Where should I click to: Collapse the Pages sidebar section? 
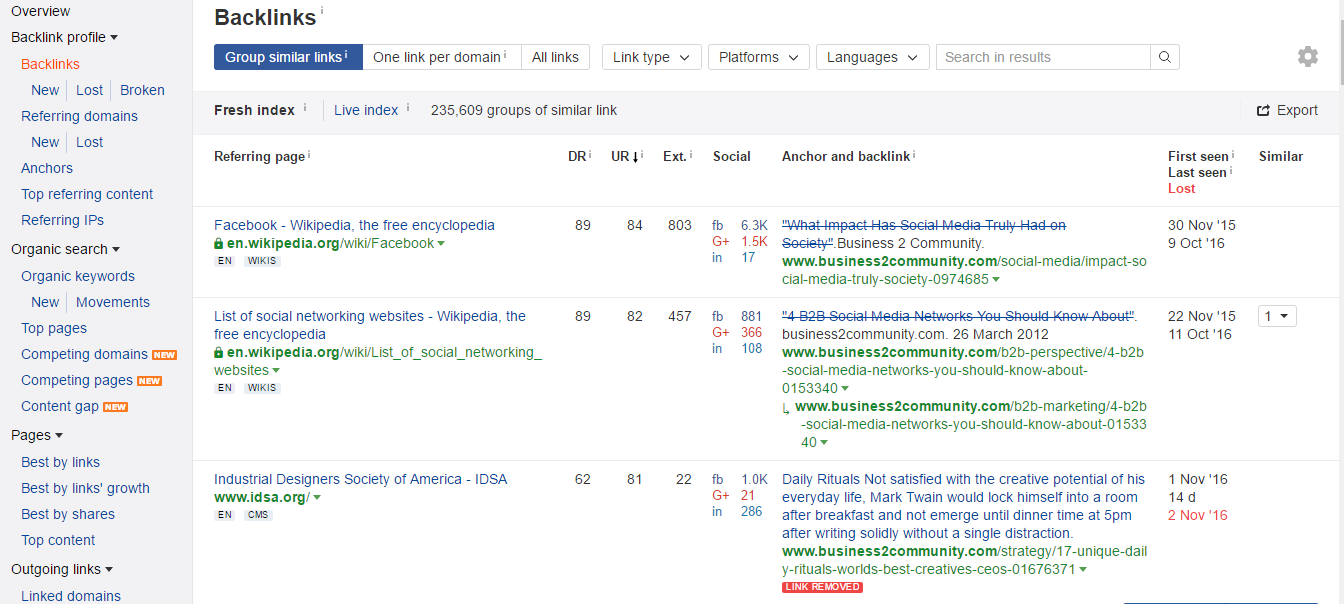(37, 435)
